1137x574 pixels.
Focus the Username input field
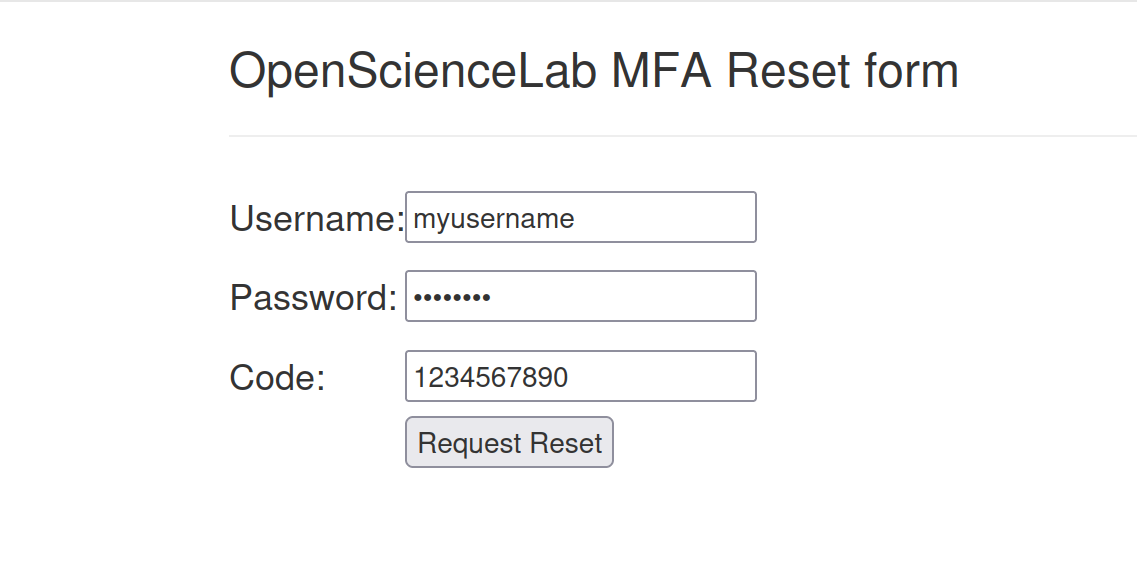click(x=580, y=217)
